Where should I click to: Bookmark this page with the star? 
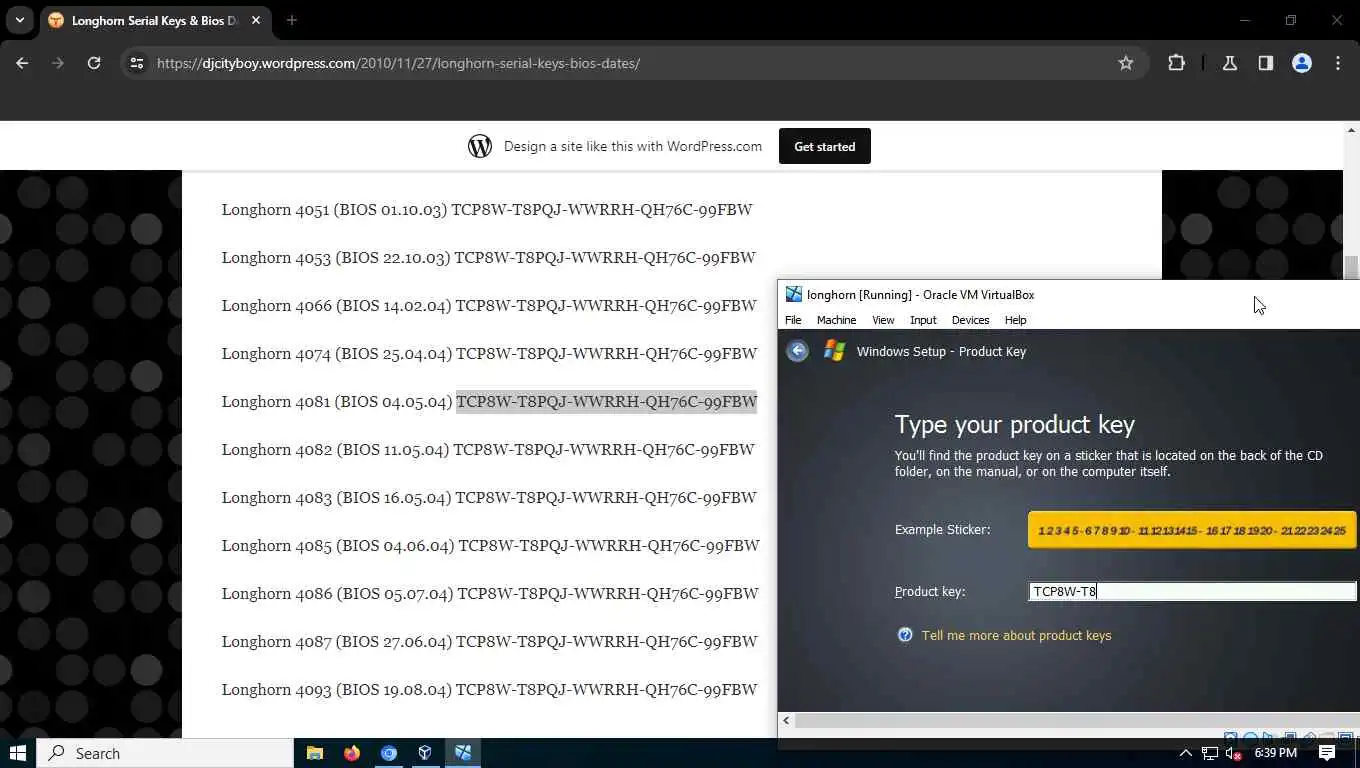click(x=1126, y=63)
